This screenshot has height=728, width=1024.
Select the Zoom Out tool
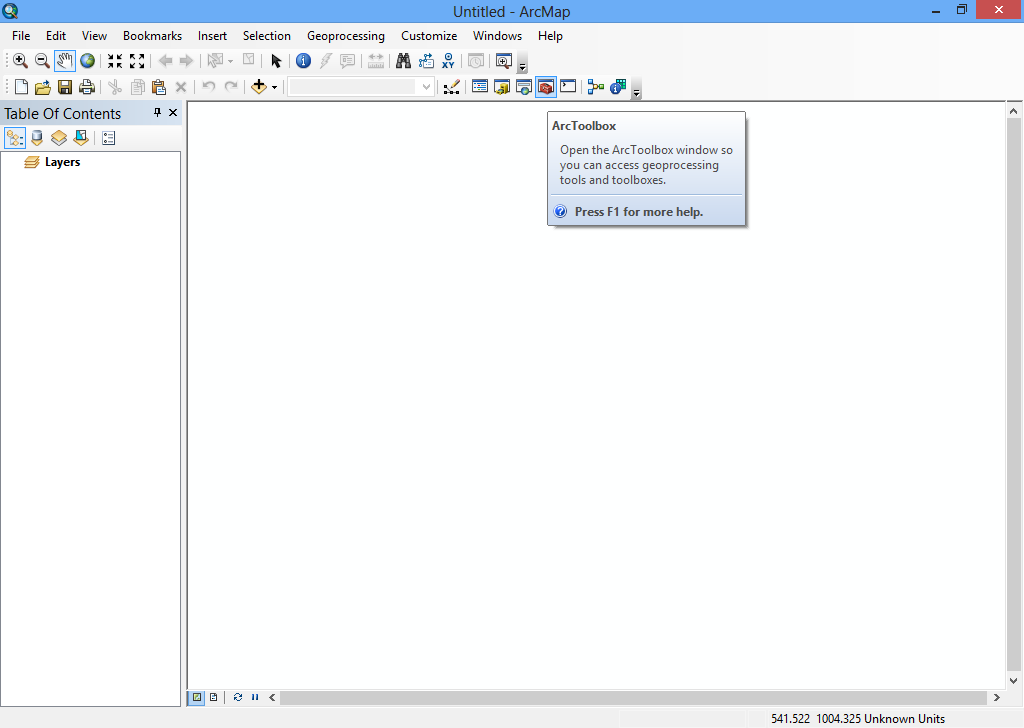point(42,61)
